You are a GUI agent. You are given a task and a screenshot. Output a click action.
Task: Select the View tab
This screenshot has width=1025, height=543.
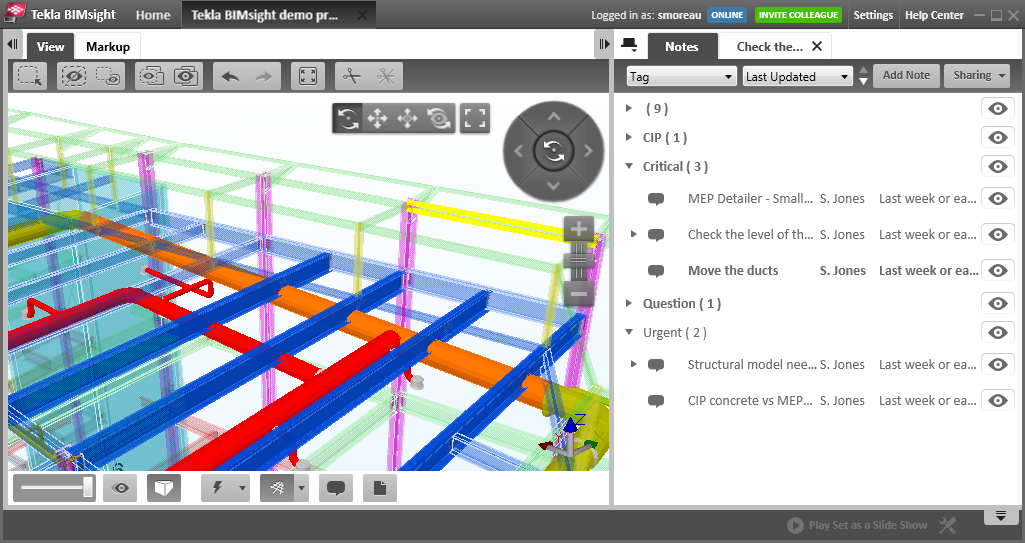click(50, 46)
